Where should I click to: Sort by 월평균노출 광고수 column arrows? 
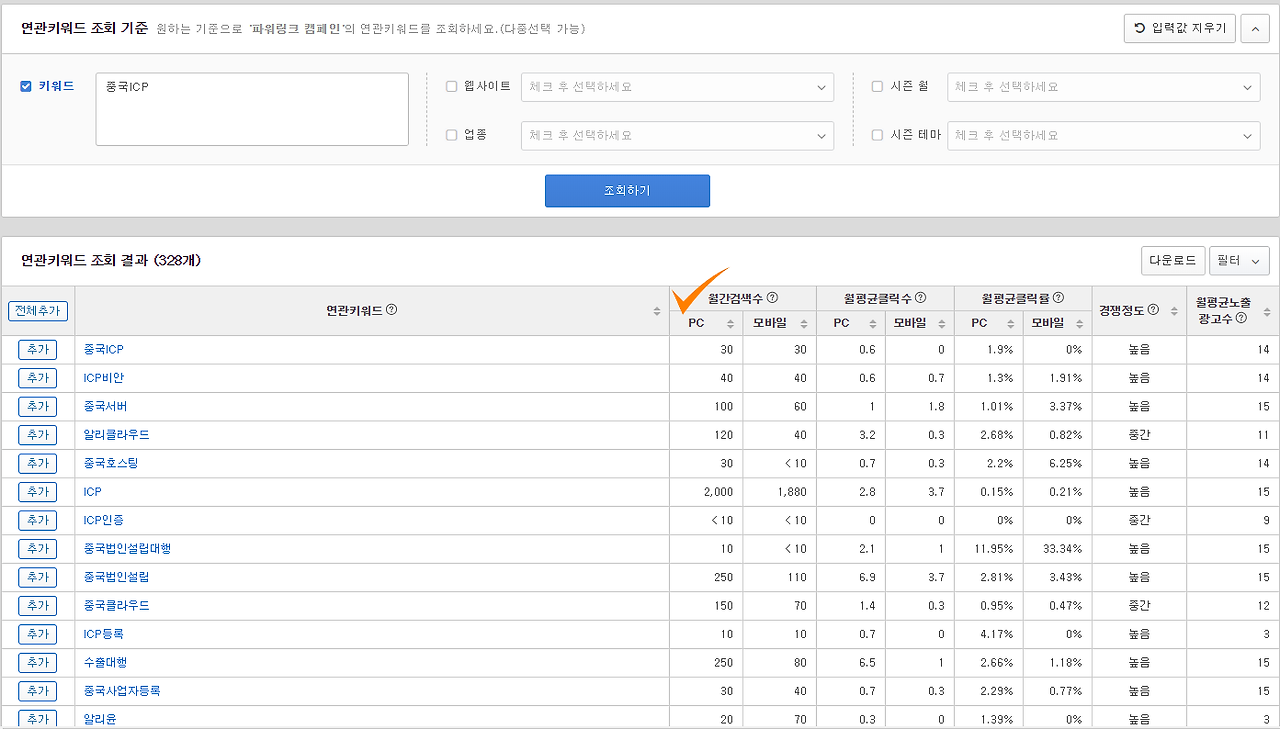pyautogui.click(x=1269, y=311)
